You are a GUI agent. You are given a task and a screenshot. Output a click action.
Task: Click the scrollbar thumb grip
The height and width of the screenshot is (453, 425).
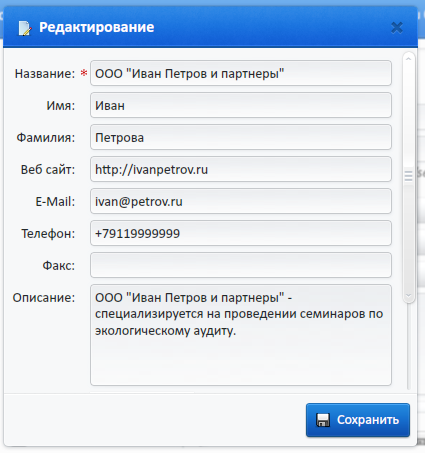point(408,176)
